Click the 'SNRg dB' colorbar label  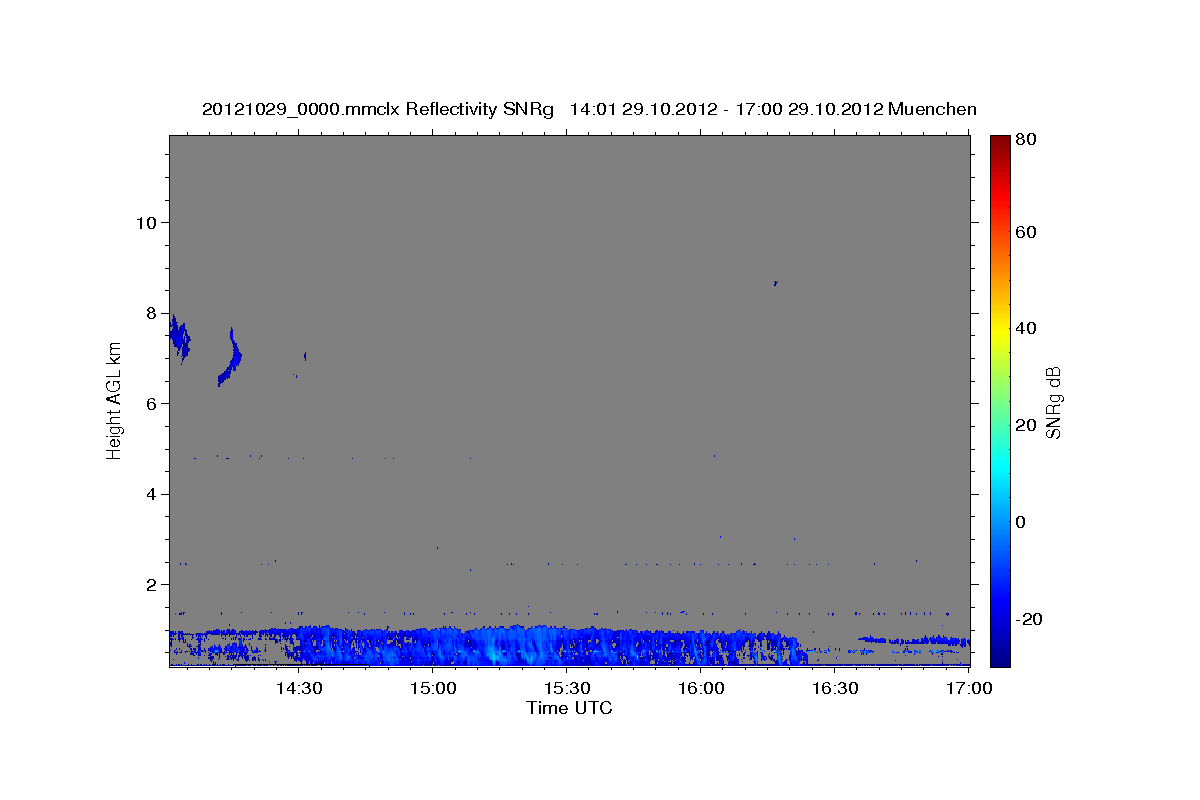(x=1052, y=401)
